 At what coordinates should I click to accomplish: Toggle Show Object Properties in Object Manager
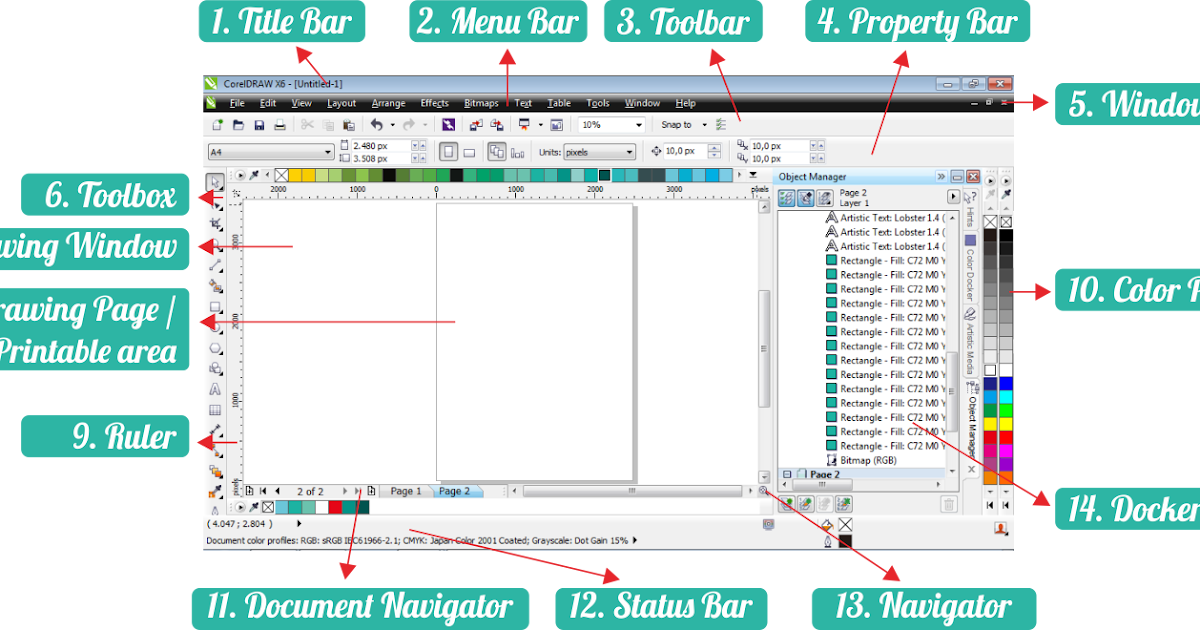786,197
